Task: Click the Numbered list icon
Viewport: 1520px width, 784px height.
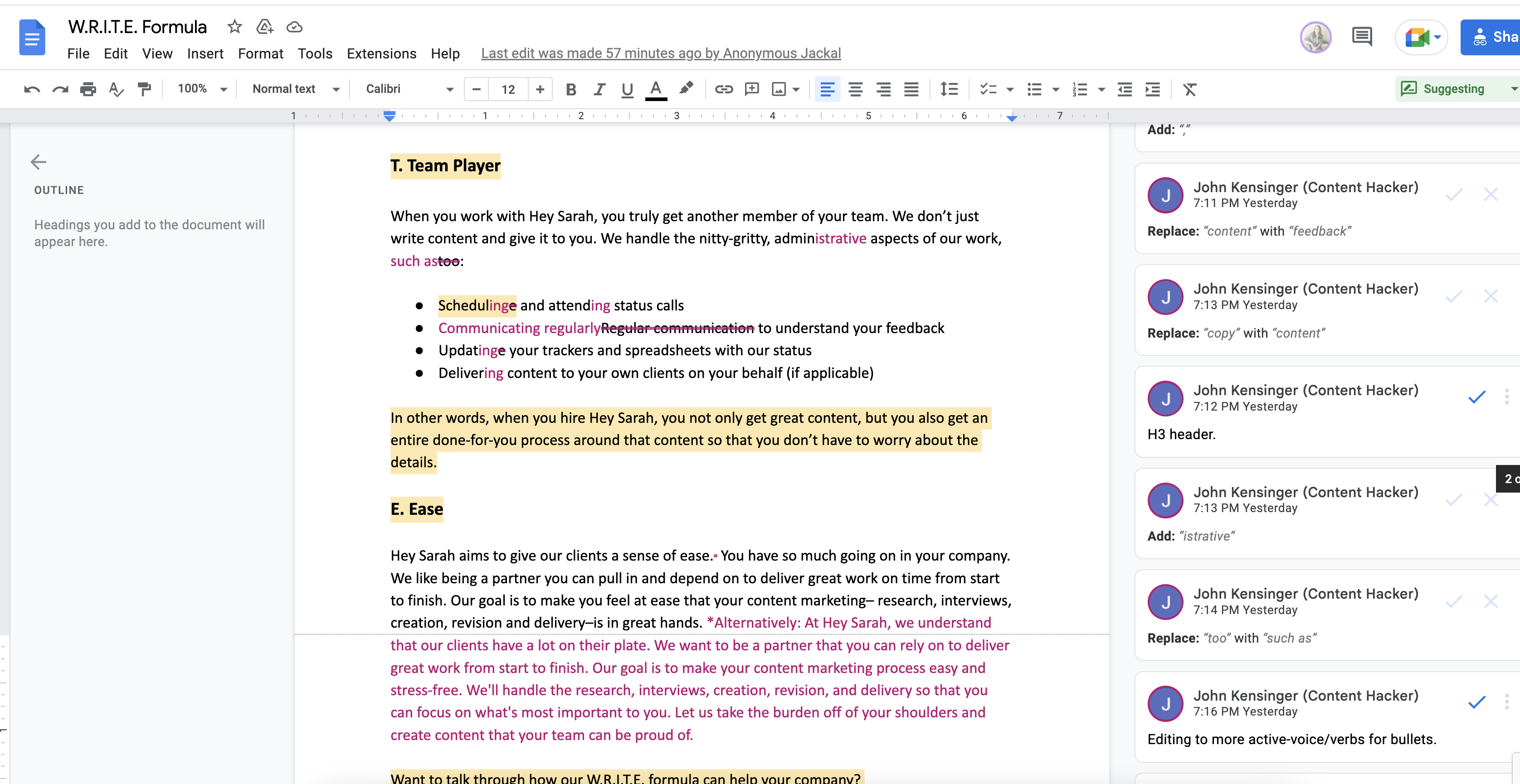Action: click(x=1080, y=89)
